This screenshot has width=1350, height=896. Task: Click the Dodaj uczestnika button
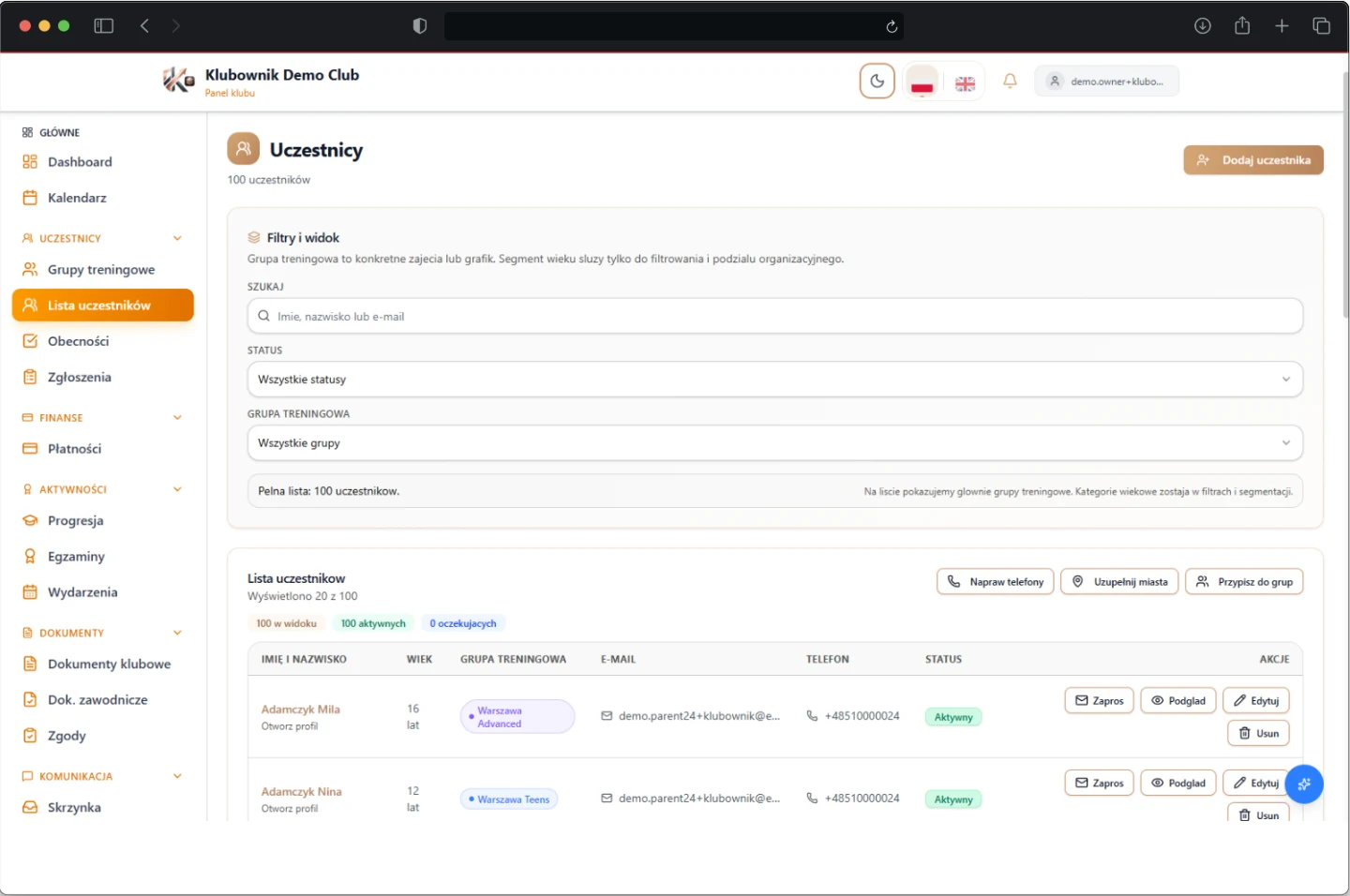click(1252, 160)
